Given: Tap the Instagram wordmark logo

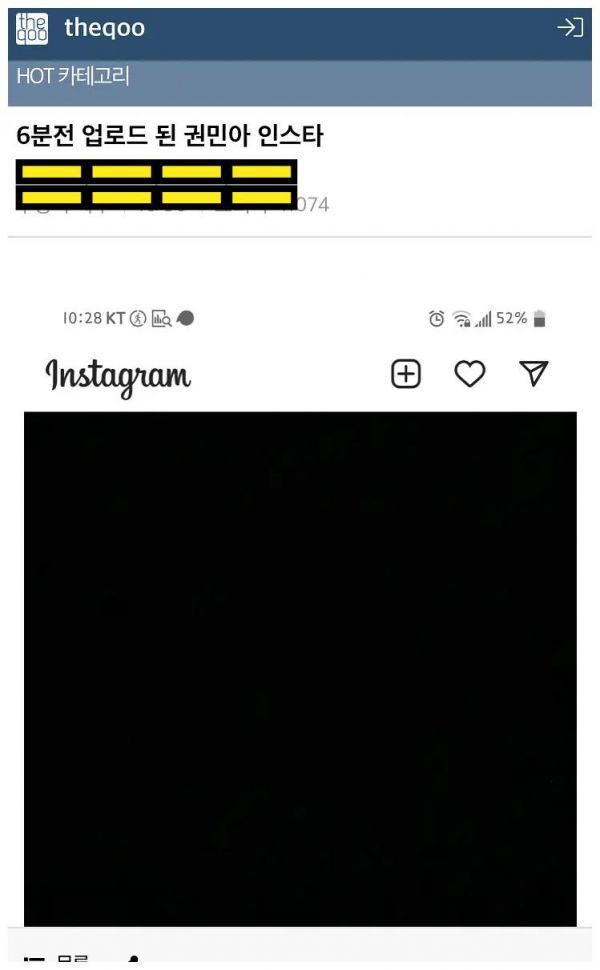Looking at the screenshot, I should pyautogui.click(x=118, y=376).
